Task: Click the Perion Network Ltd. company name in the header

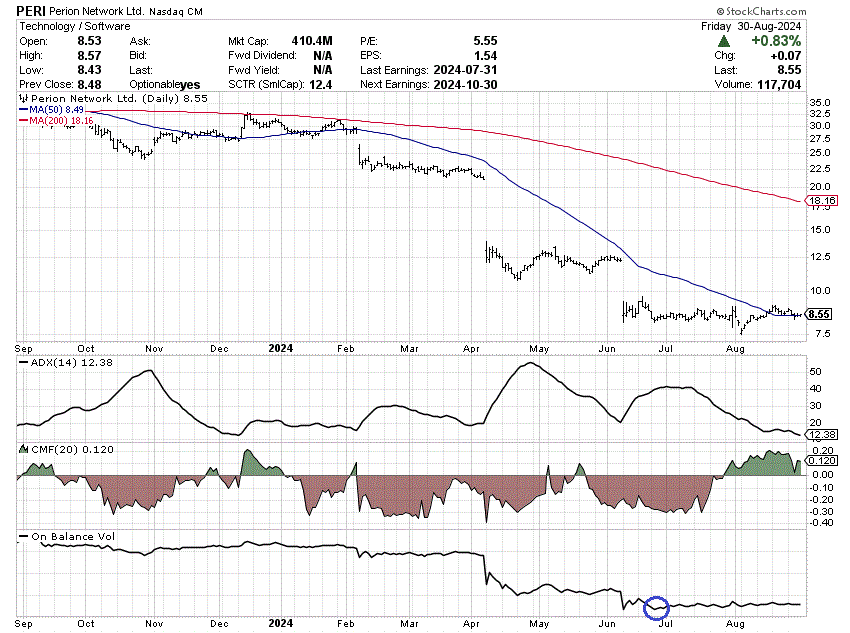Action: tap(97, 11)
